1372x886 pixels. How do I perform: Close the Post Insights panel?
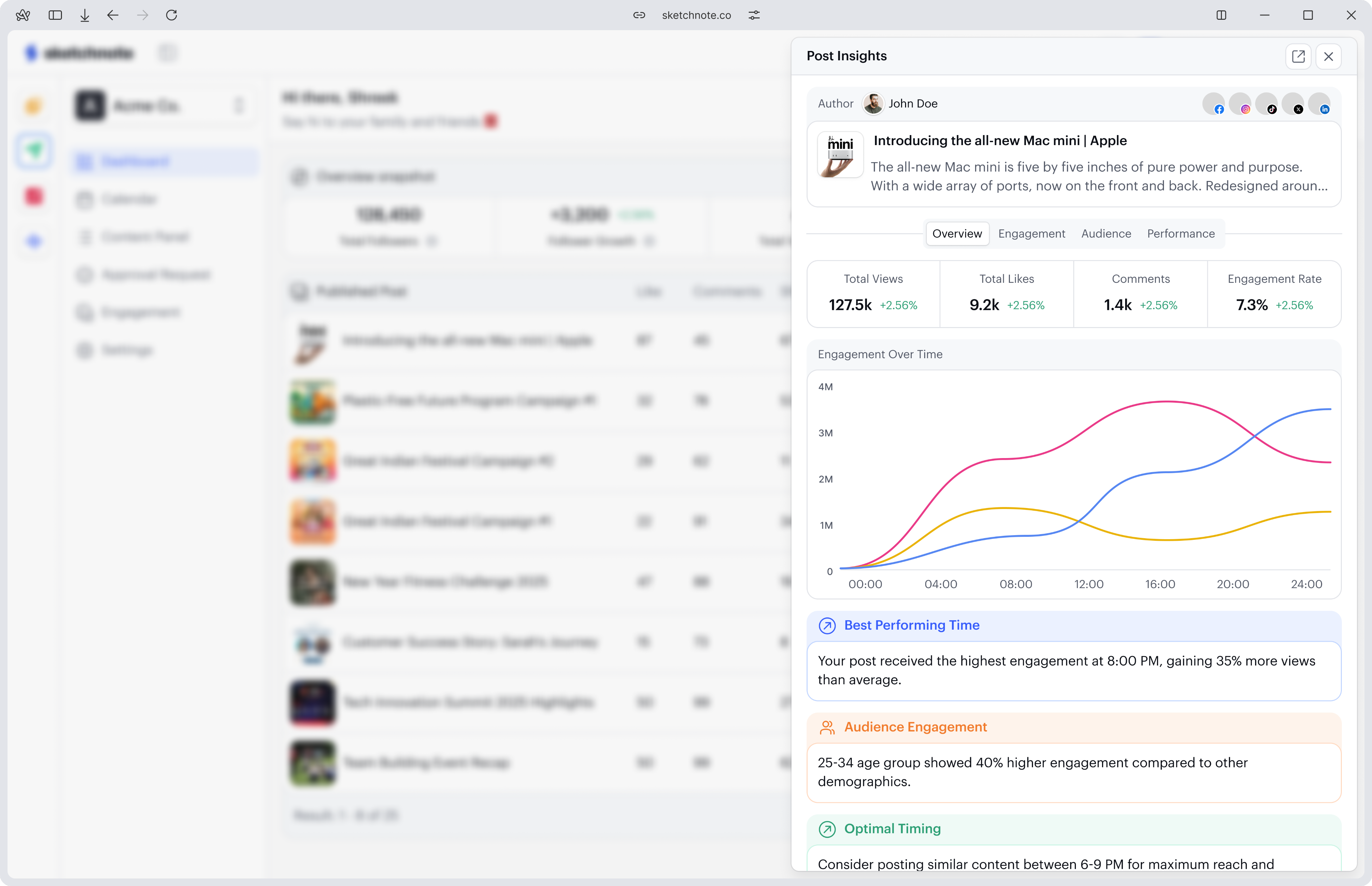pos(1328,56)
